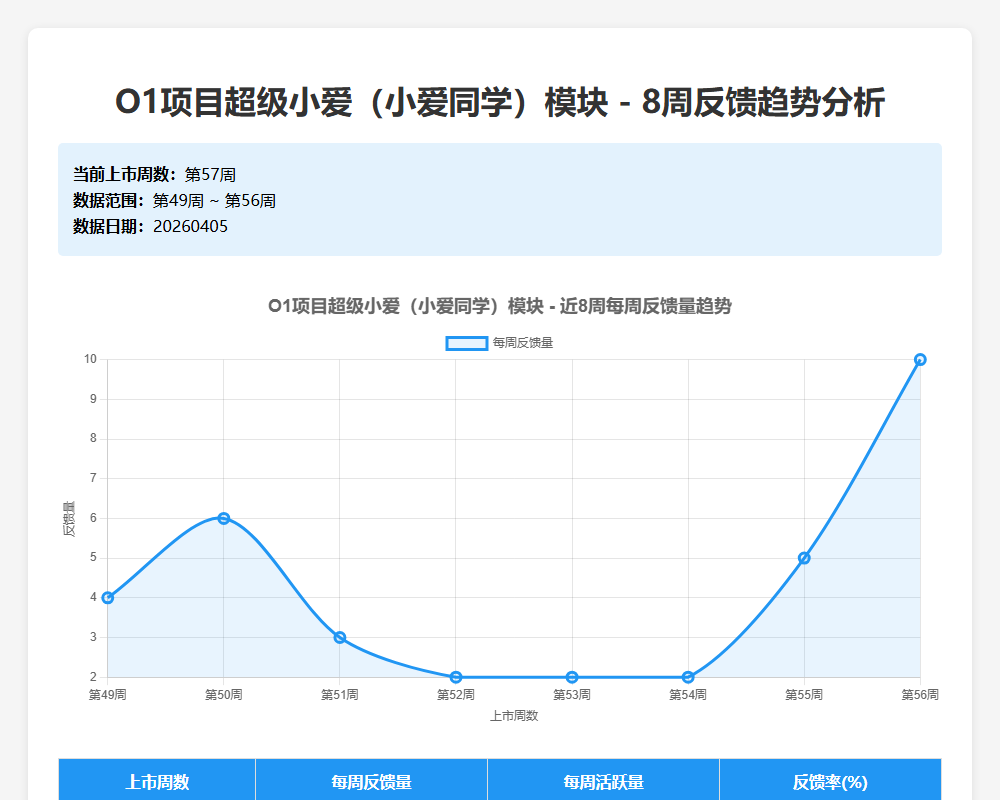Viewport: 1000px width, 800px height.
Task: Select the 第56周 peak data point
Action: [920, 360]
